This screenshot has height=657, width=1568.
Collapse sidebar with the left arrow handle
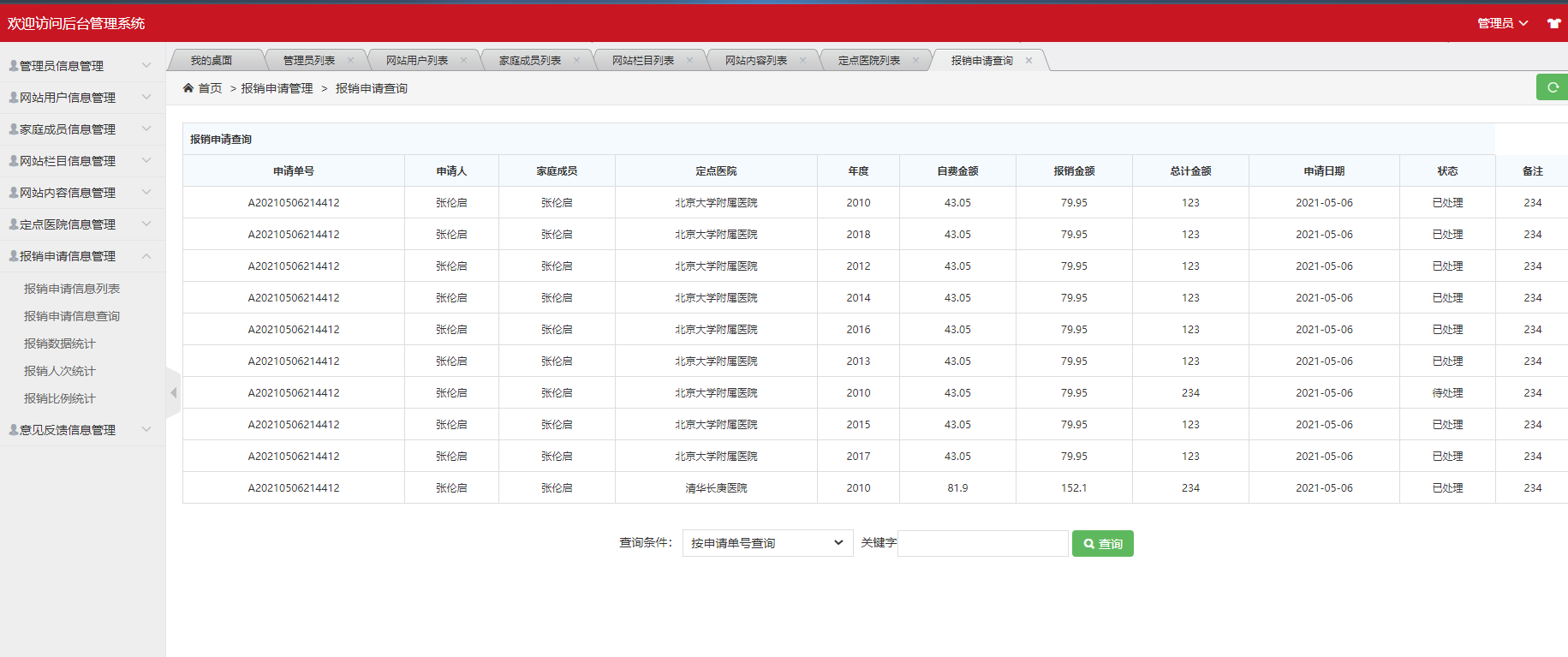click(x=173, y=392)
